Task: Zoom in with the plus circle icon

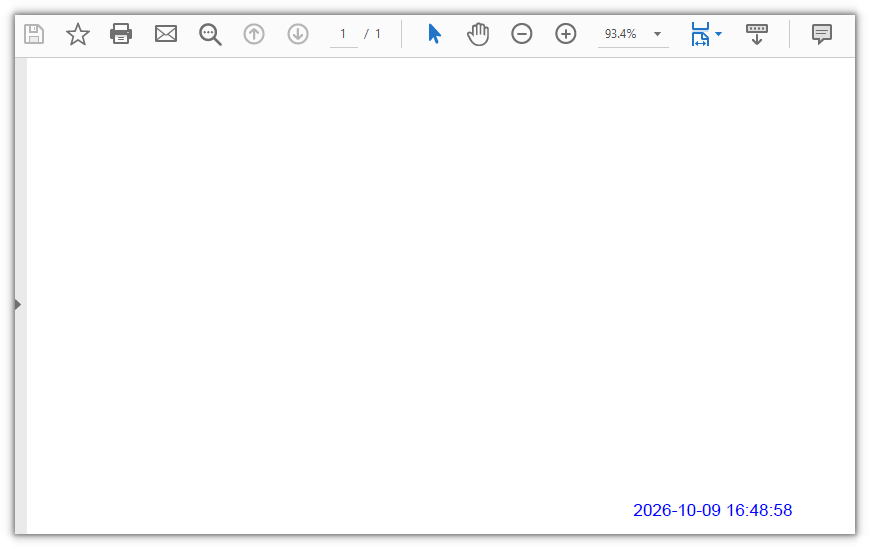Action: coord(565,34)
